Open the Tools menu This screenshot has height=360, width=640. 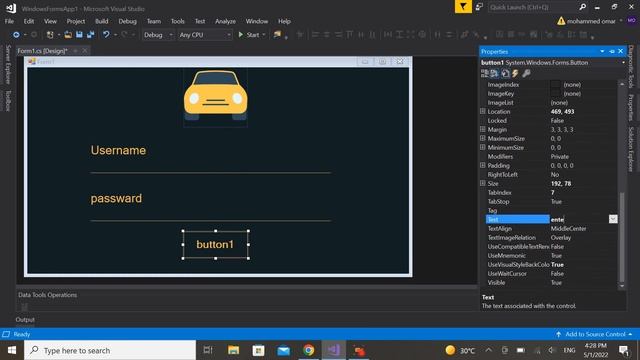click(x=178, y=21)
